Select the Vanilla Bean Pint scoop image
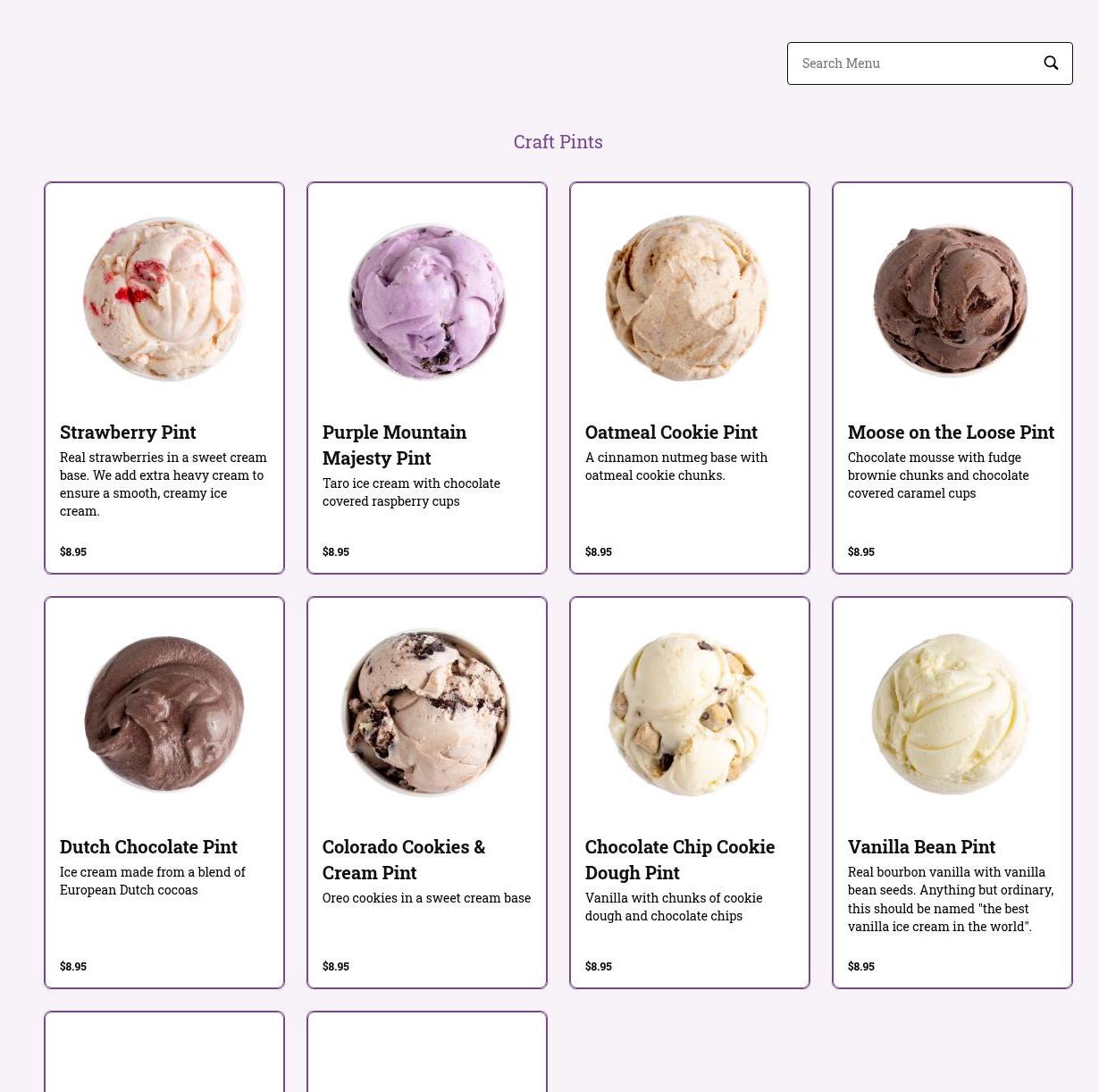 click(951, 712)
